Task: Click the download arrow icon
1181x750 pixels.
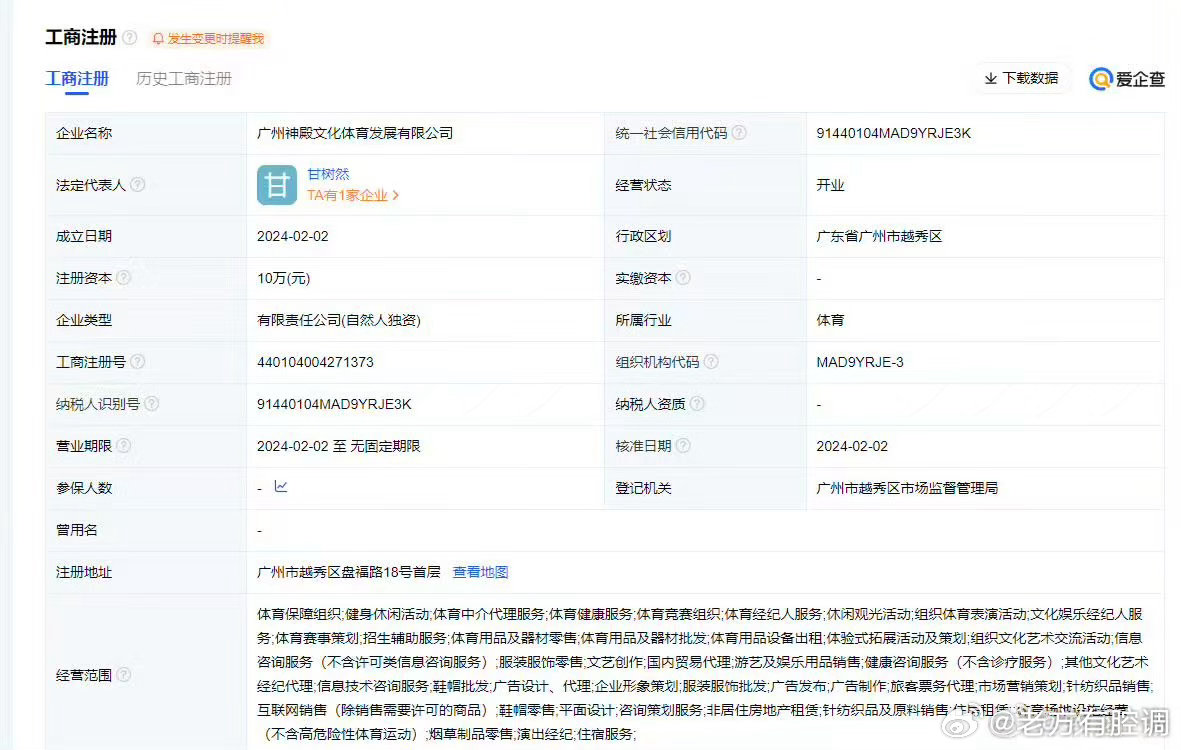Action: (990, 78)
